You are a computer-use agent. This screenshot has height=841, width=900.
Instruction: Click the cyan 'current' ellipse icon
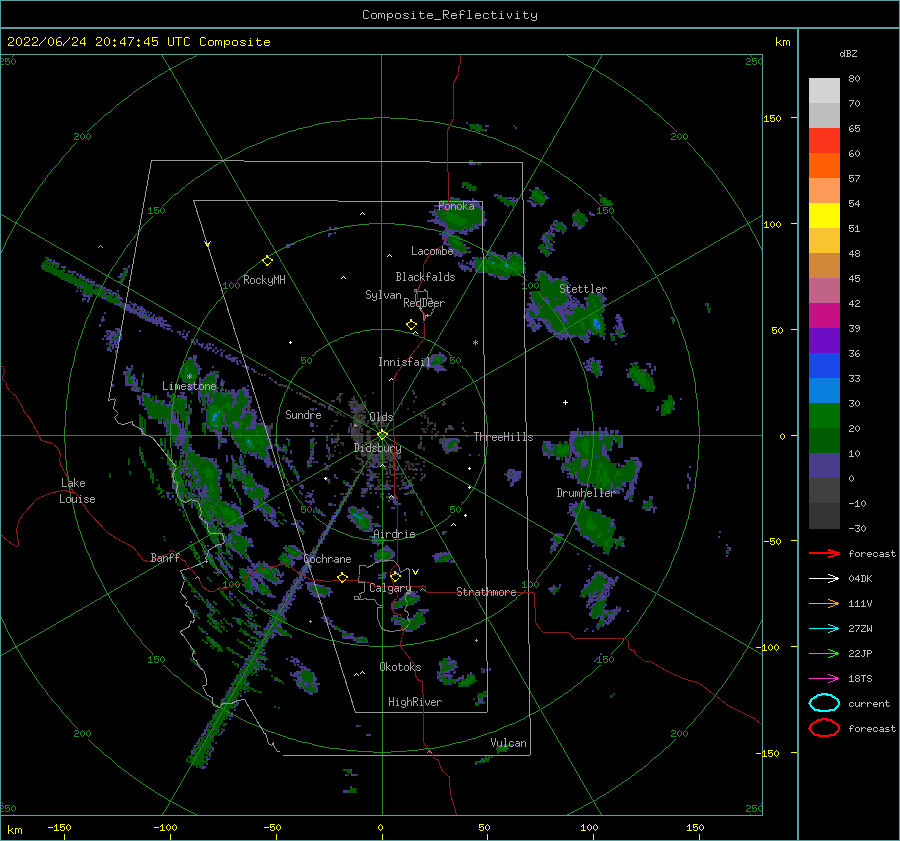[824, 703]
